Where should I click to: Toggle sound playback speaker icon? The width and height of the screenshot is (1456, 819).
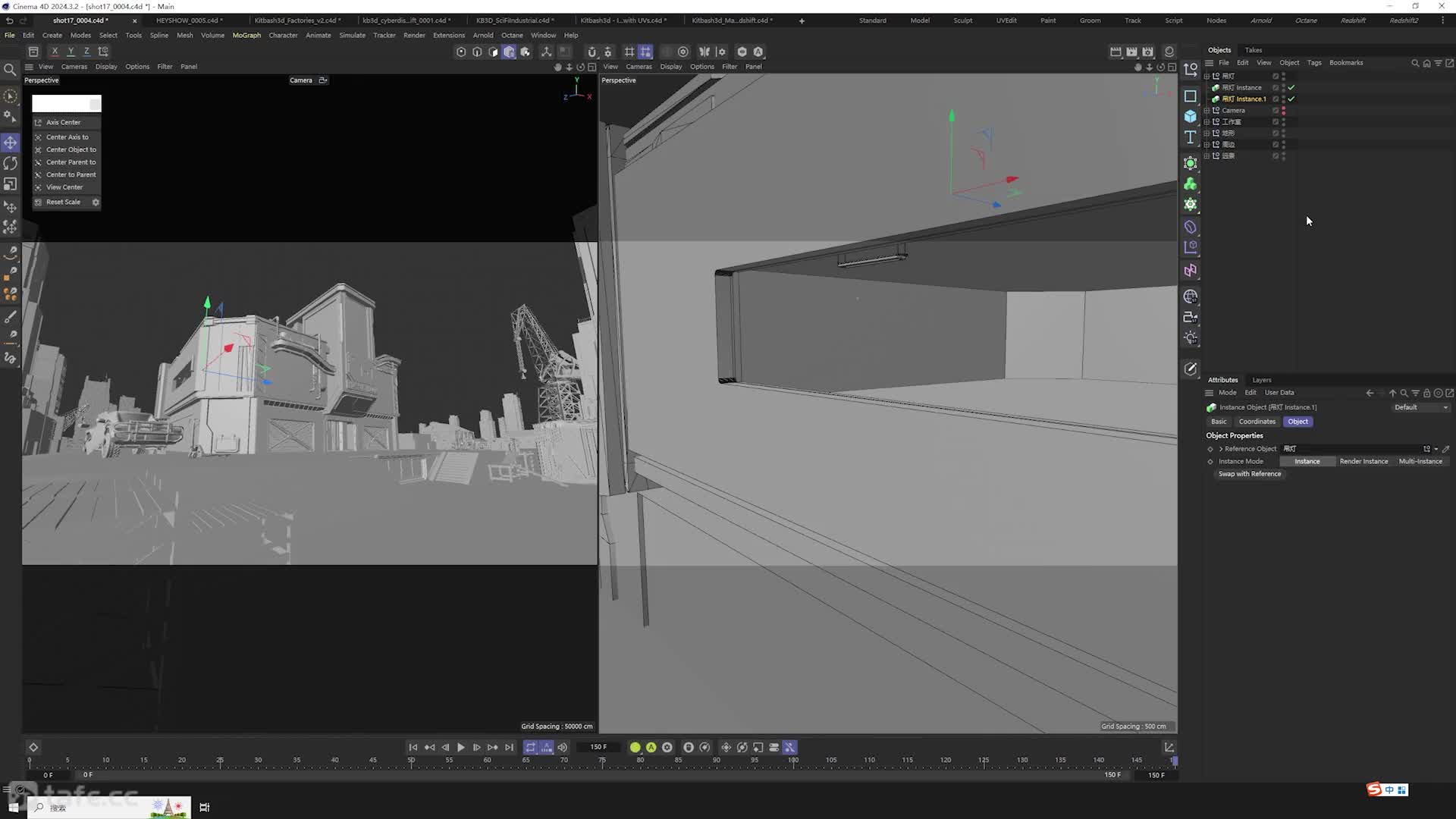(x=562, y=748)
